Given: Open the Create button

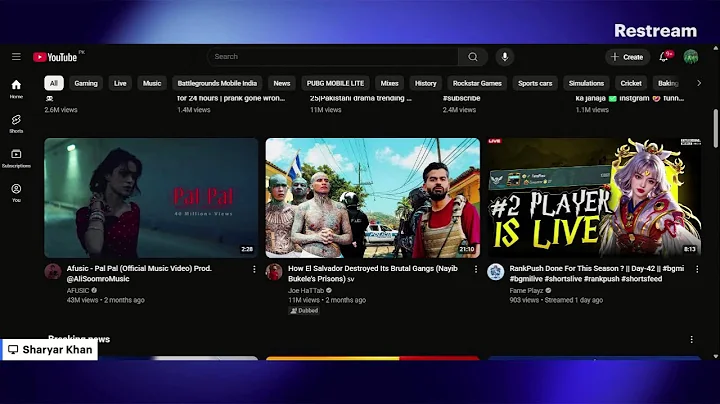Looking at the screenshot, I should tap(627, 57).
